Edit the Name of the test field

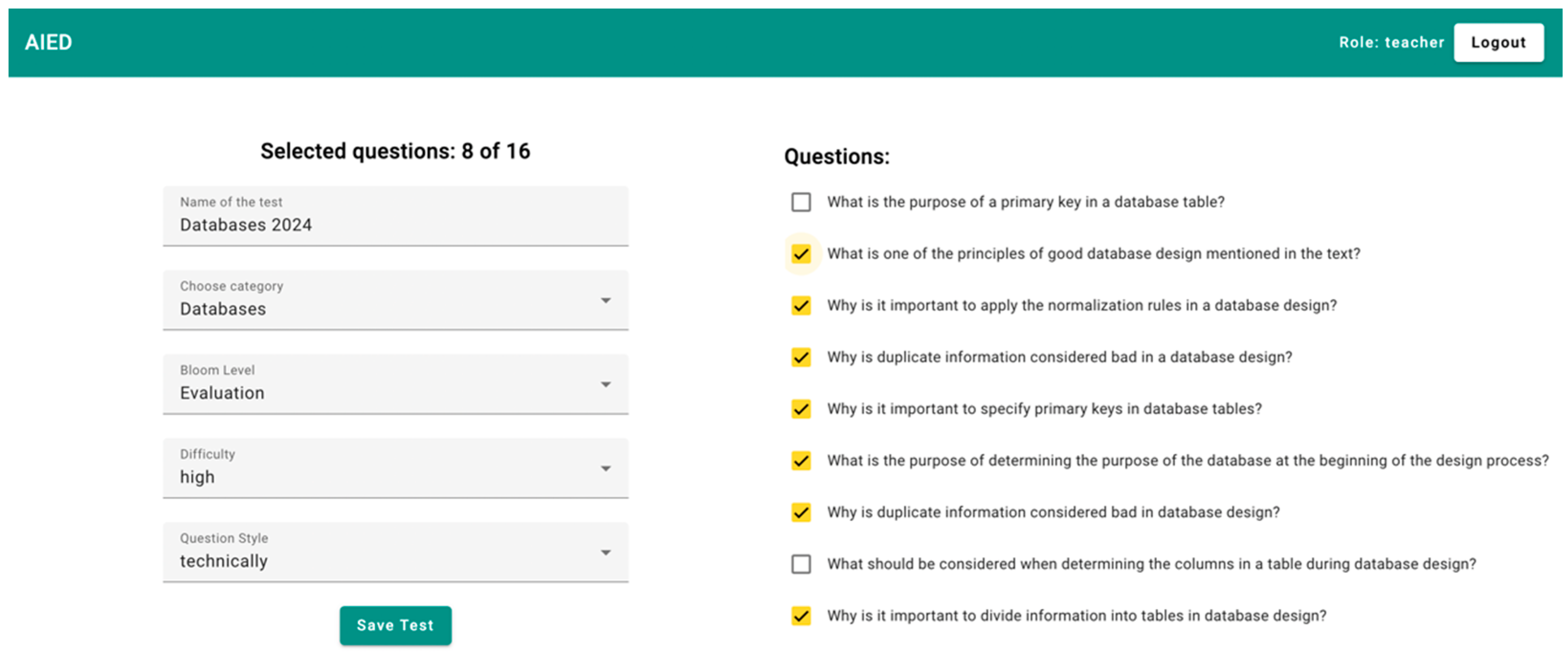[395, 225]
